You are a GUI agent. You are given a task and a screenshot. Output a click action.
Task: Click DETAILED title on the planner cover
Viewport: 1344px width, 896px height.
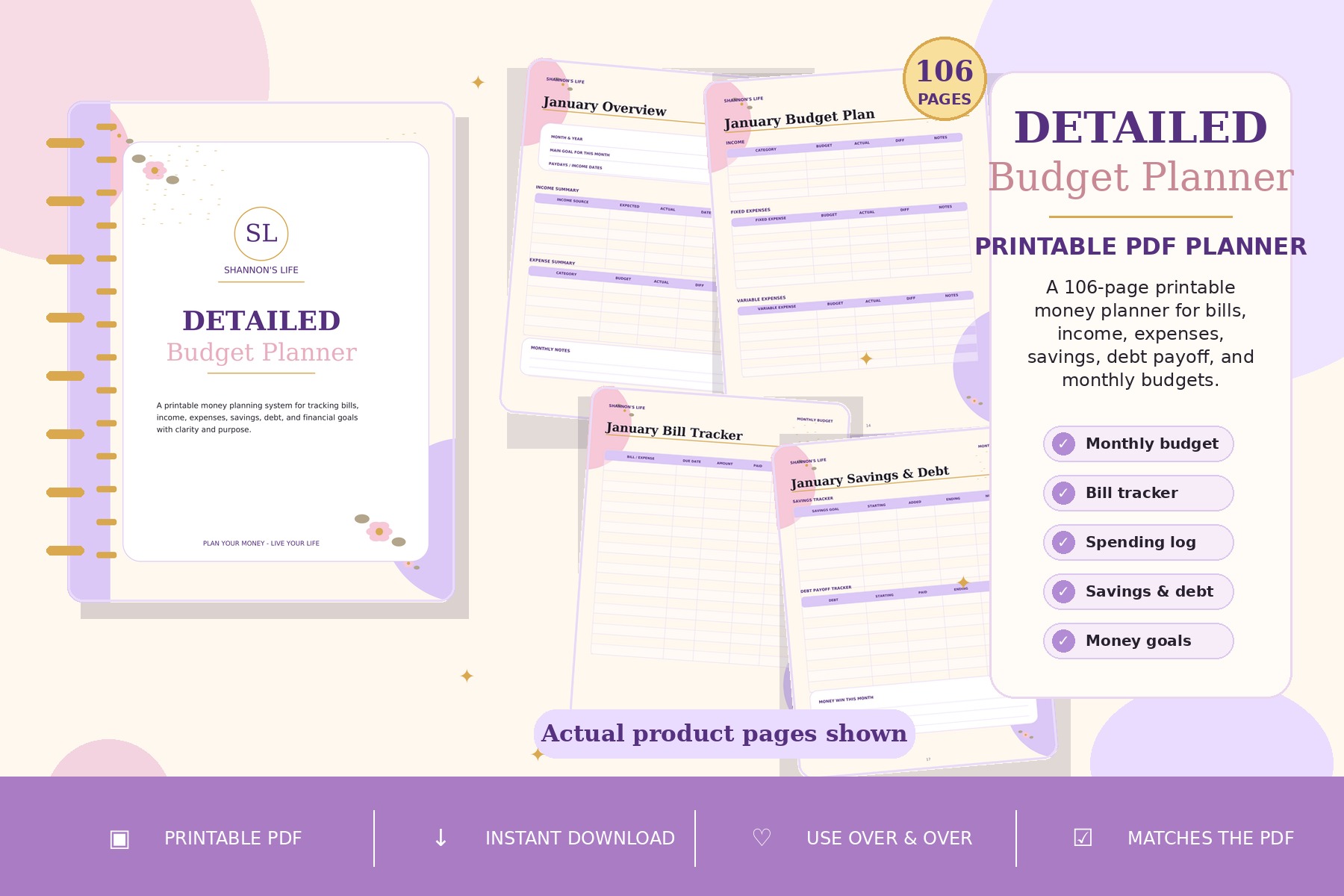261,321
